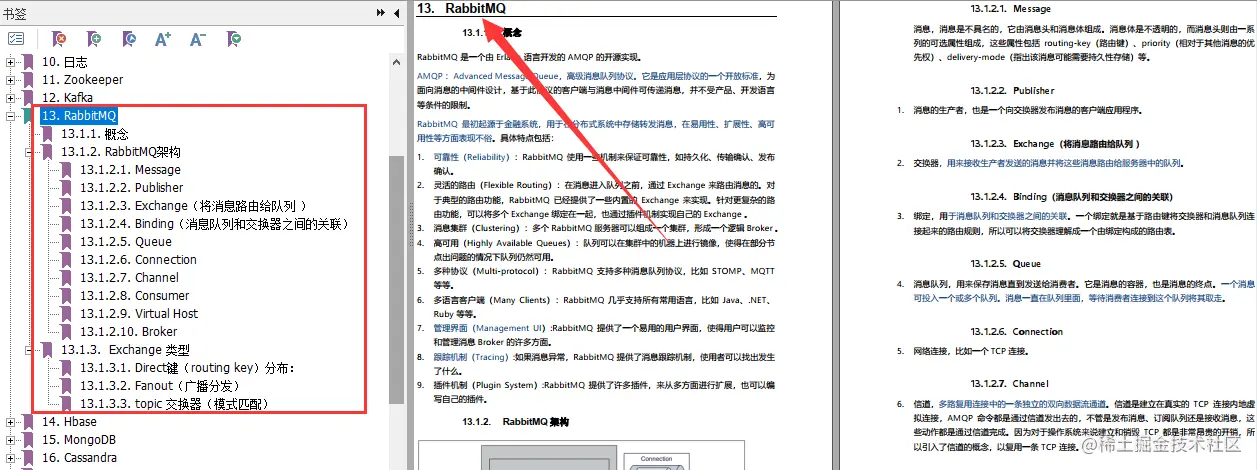Jump to 13.1.2.2. Publisher bookmark
This screenshot has height=470, width=1257.
click(x=132, y=188)
